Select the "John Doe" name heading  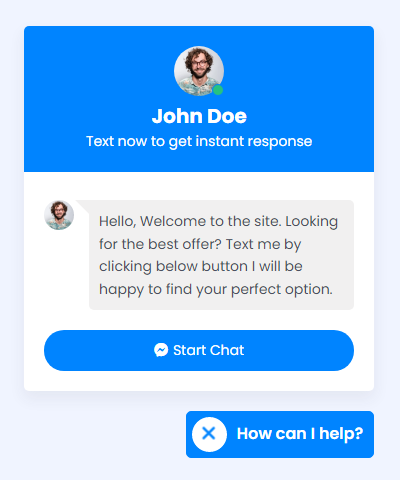click(x=199, y=116)
